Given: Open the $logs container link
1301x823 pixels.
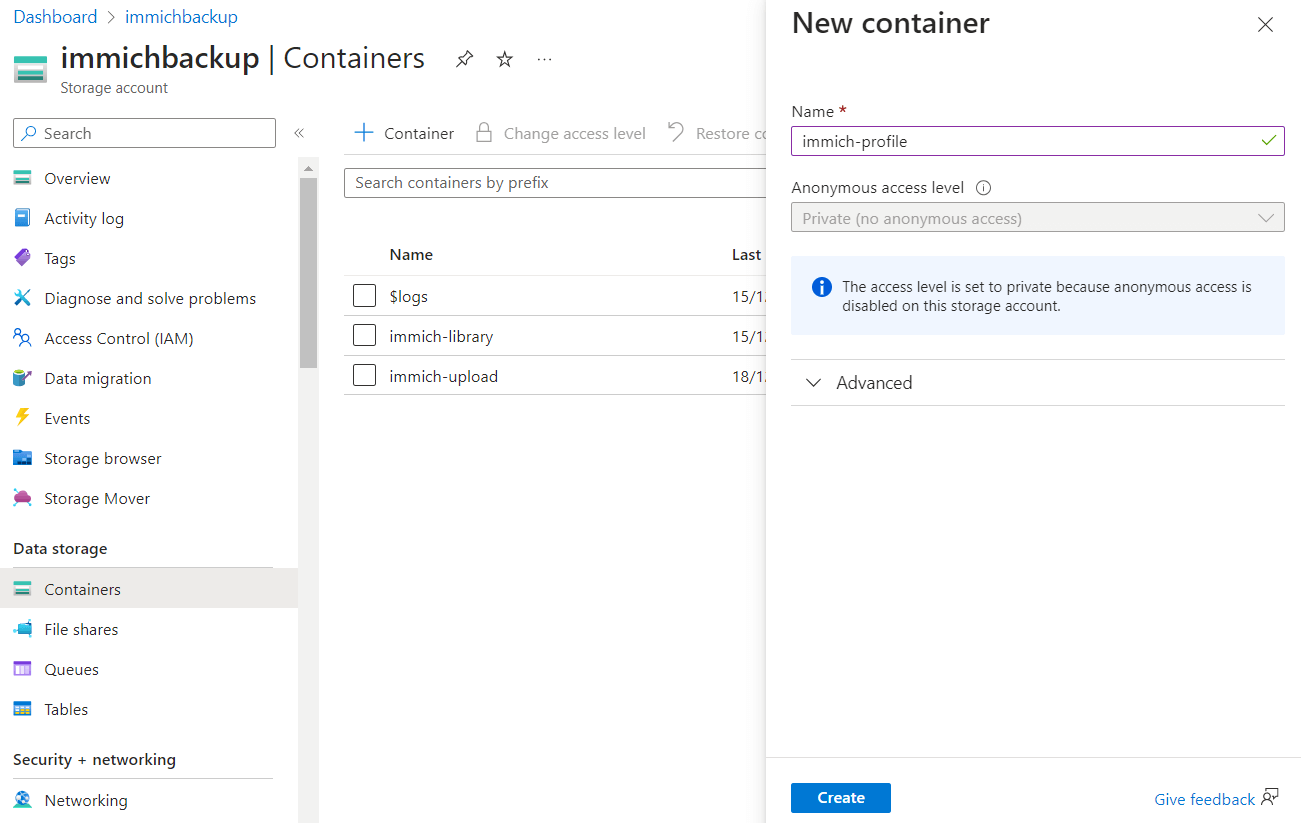Looking at the screenshot, I should (408, 296).
